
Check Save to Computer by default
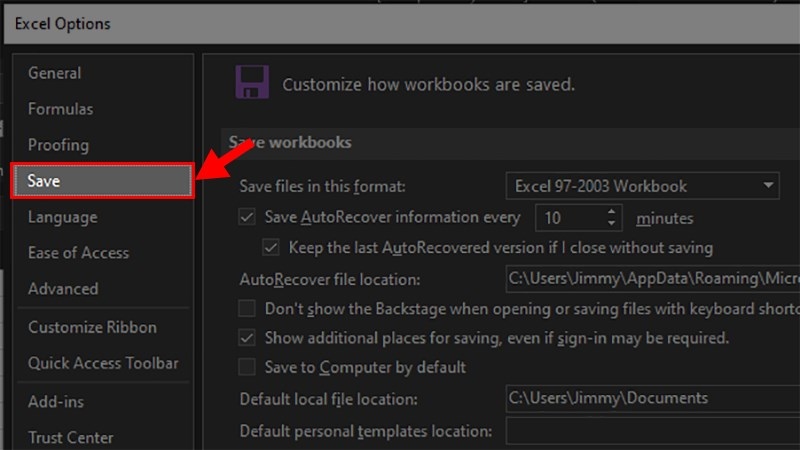click(x=248, y=368)
